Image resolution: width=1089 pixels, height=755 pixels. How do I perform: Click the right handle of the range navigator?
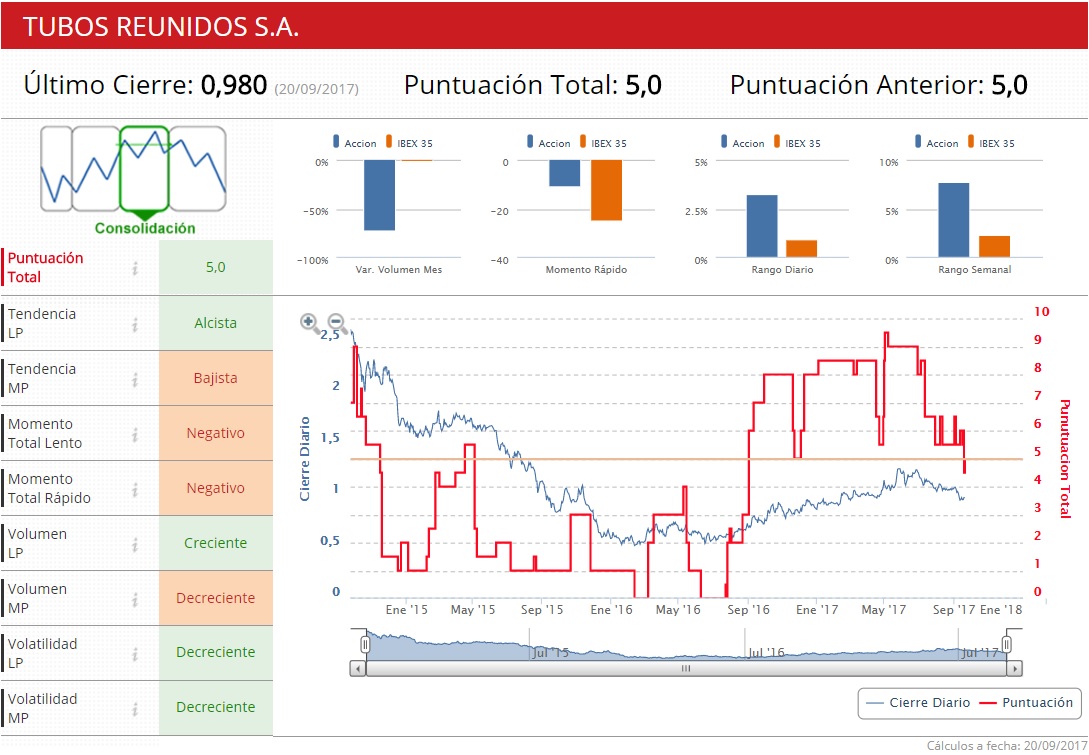1006,645
